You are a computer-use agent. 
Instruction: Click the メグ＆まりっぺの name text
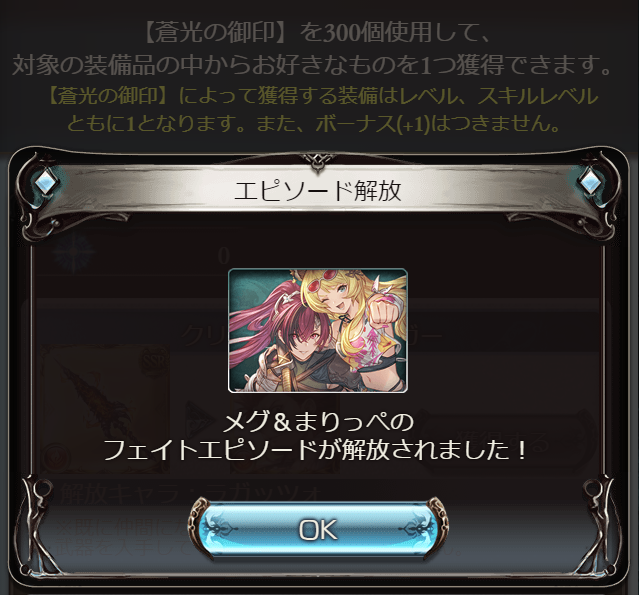318,422
